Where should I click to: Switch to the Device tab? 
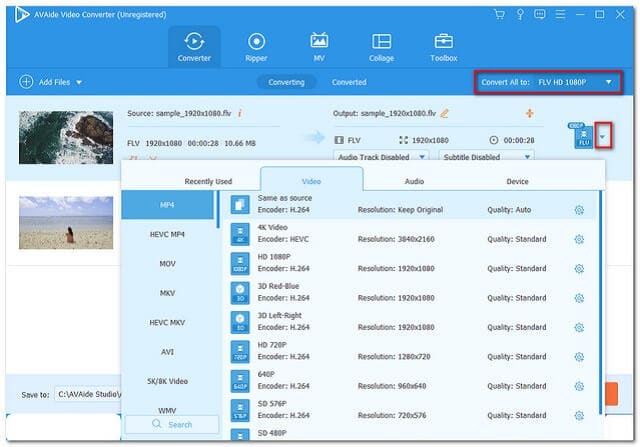(517, 181)
